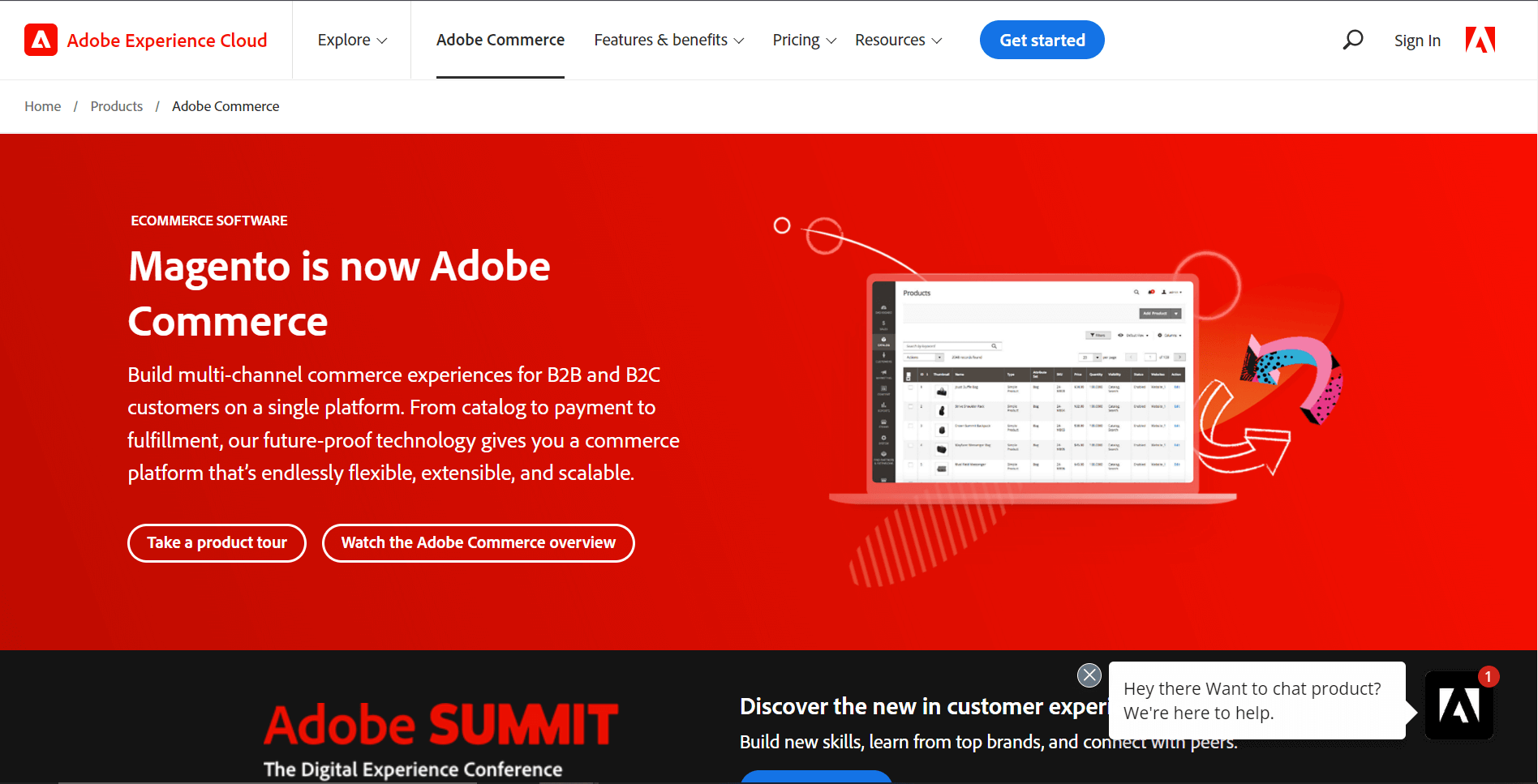Open the search magnifier icon
This screenshot has width=1538, height=784.
coord(1352,40)
